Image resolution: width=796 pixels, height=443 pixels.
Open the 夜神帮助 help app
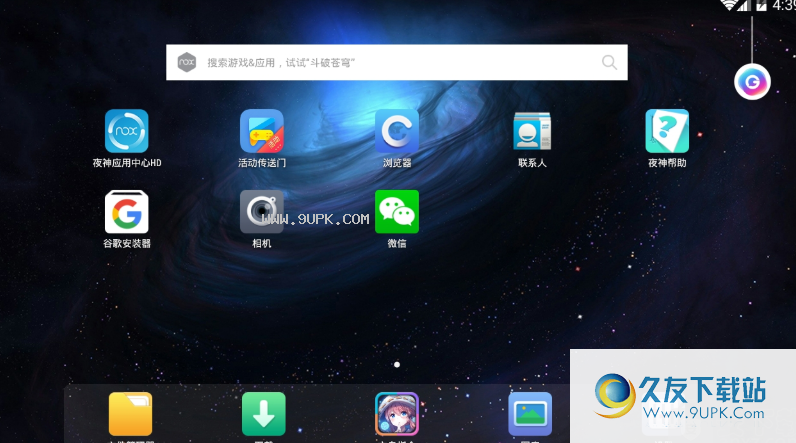point(667,131)
